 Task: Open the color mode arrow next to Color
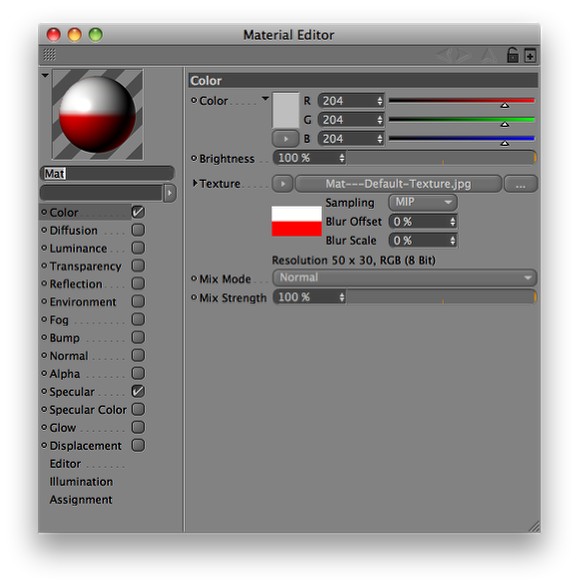pyautogui.click(x=265, y=99)
